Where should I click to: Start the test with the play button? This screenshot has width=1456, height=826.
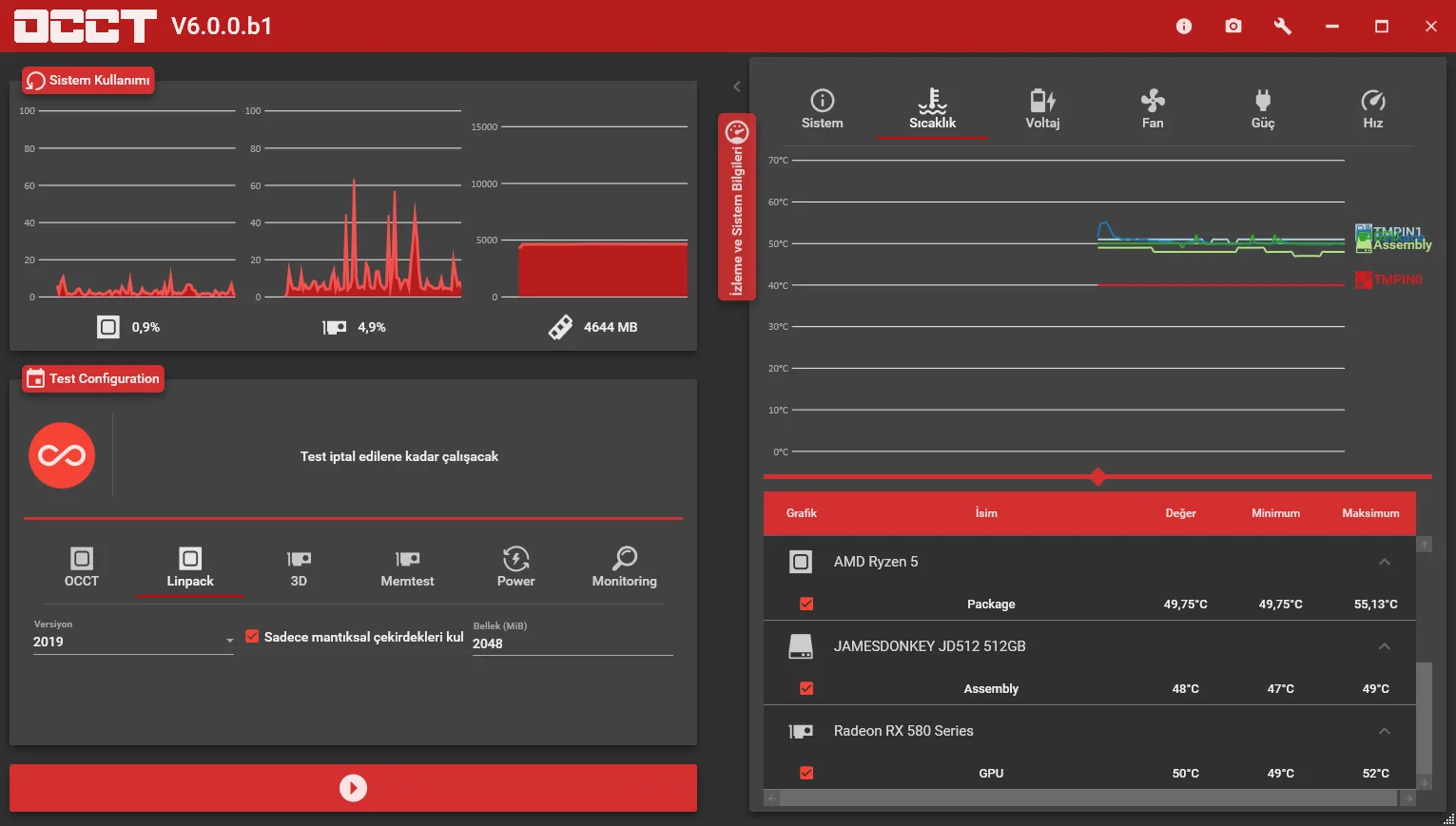point(353,788)
